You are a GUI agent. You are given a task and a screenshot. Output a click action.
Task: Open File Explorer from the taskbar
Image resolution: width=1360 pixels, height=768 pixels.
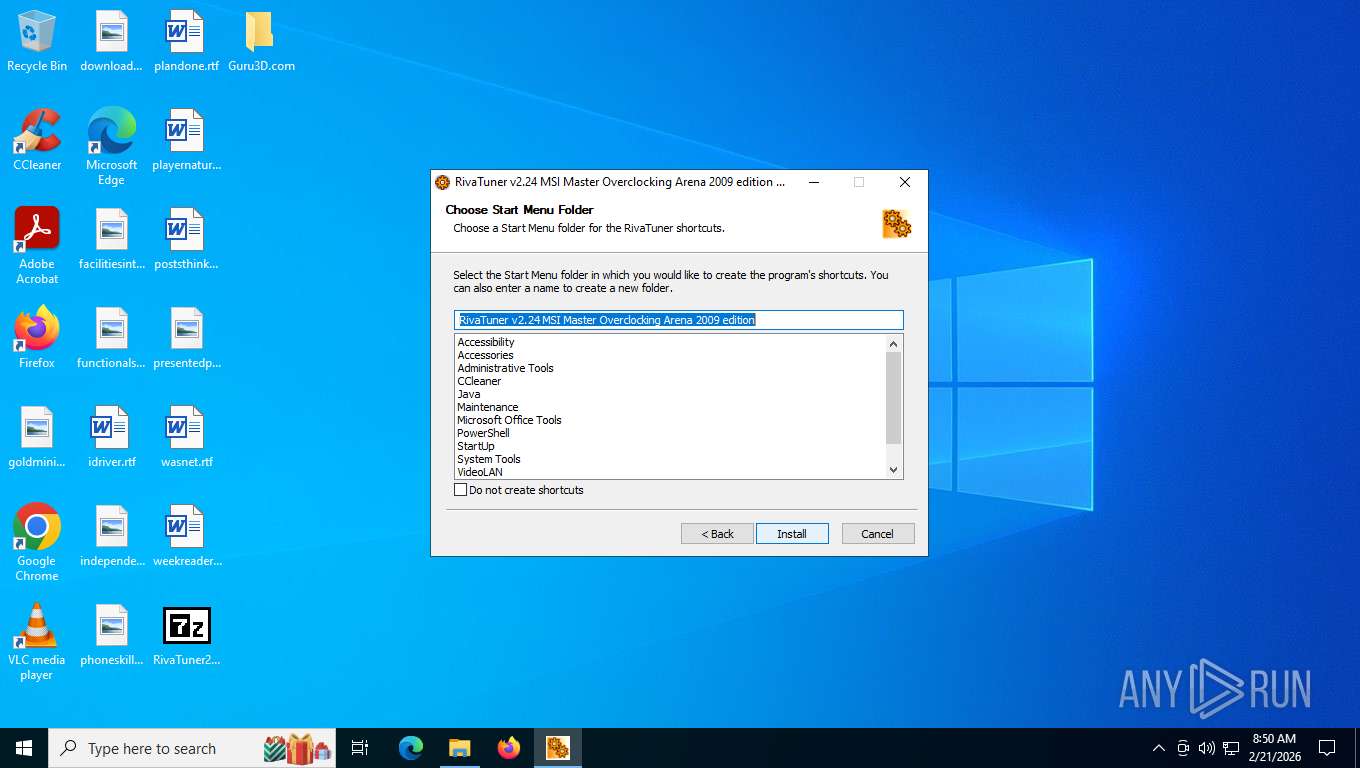coord(460,748)
